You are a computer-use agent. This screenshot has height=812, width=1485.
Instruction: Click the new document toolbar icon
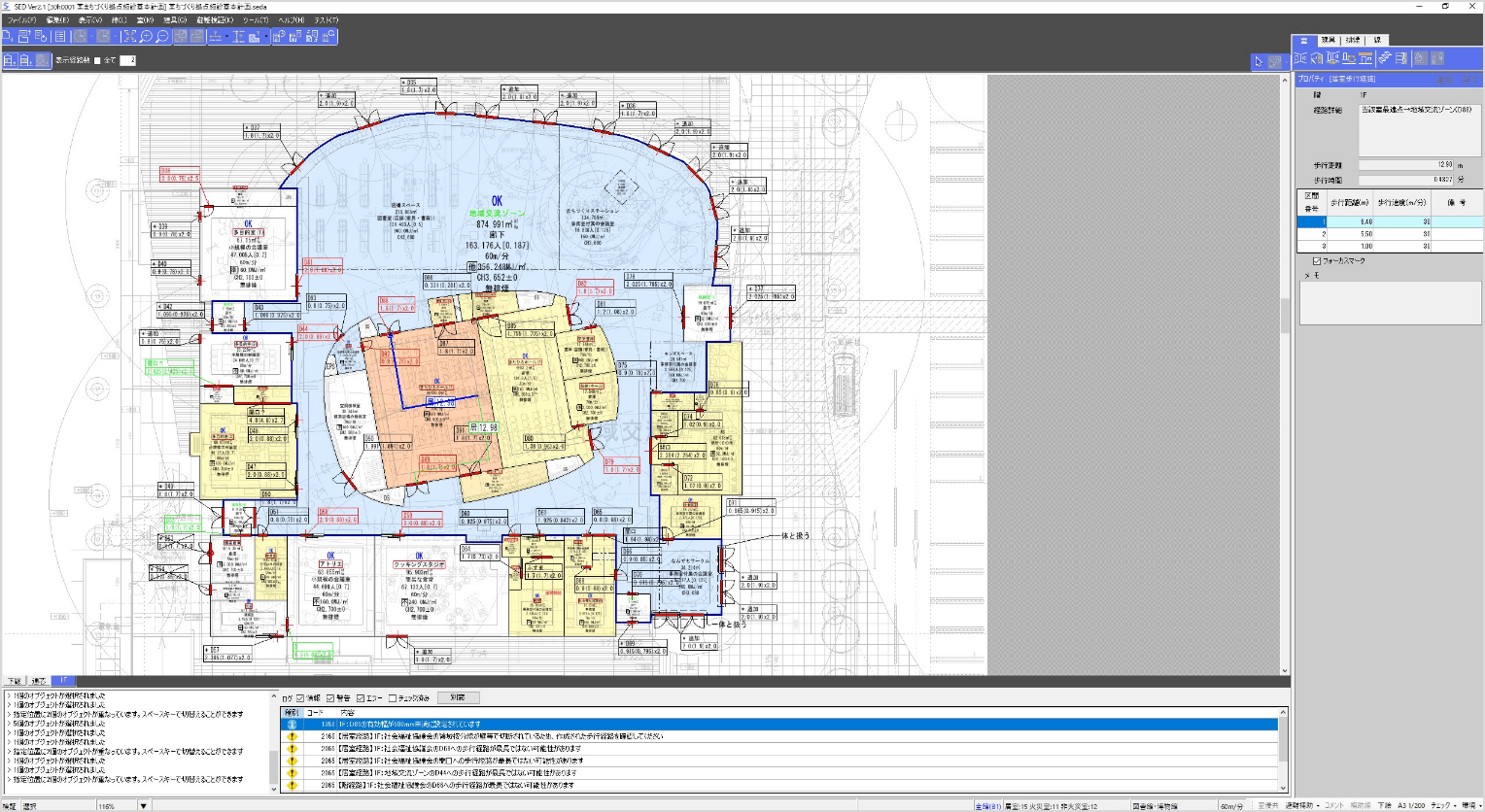point(8,36)
